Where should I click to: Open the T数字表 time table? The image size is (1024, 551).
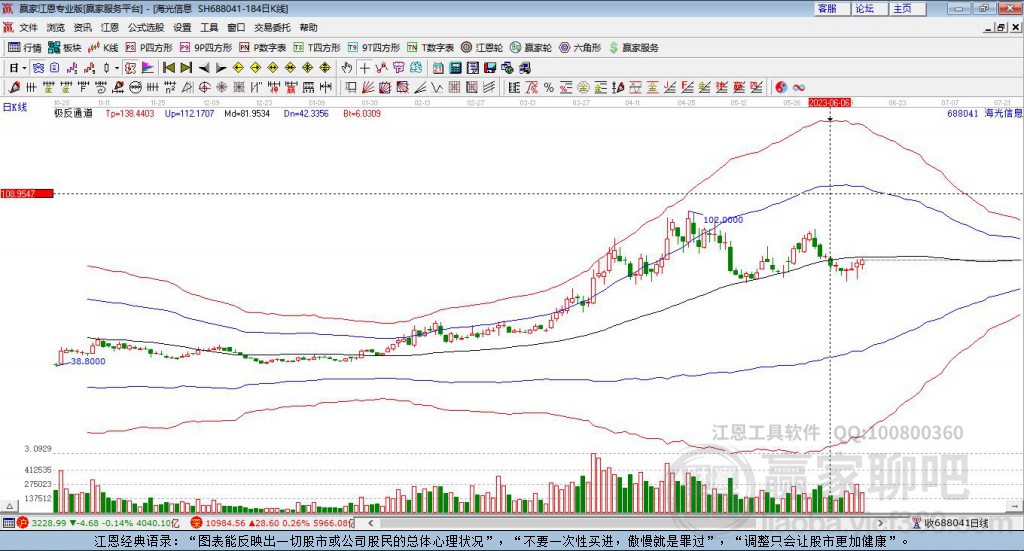point(430,48)
